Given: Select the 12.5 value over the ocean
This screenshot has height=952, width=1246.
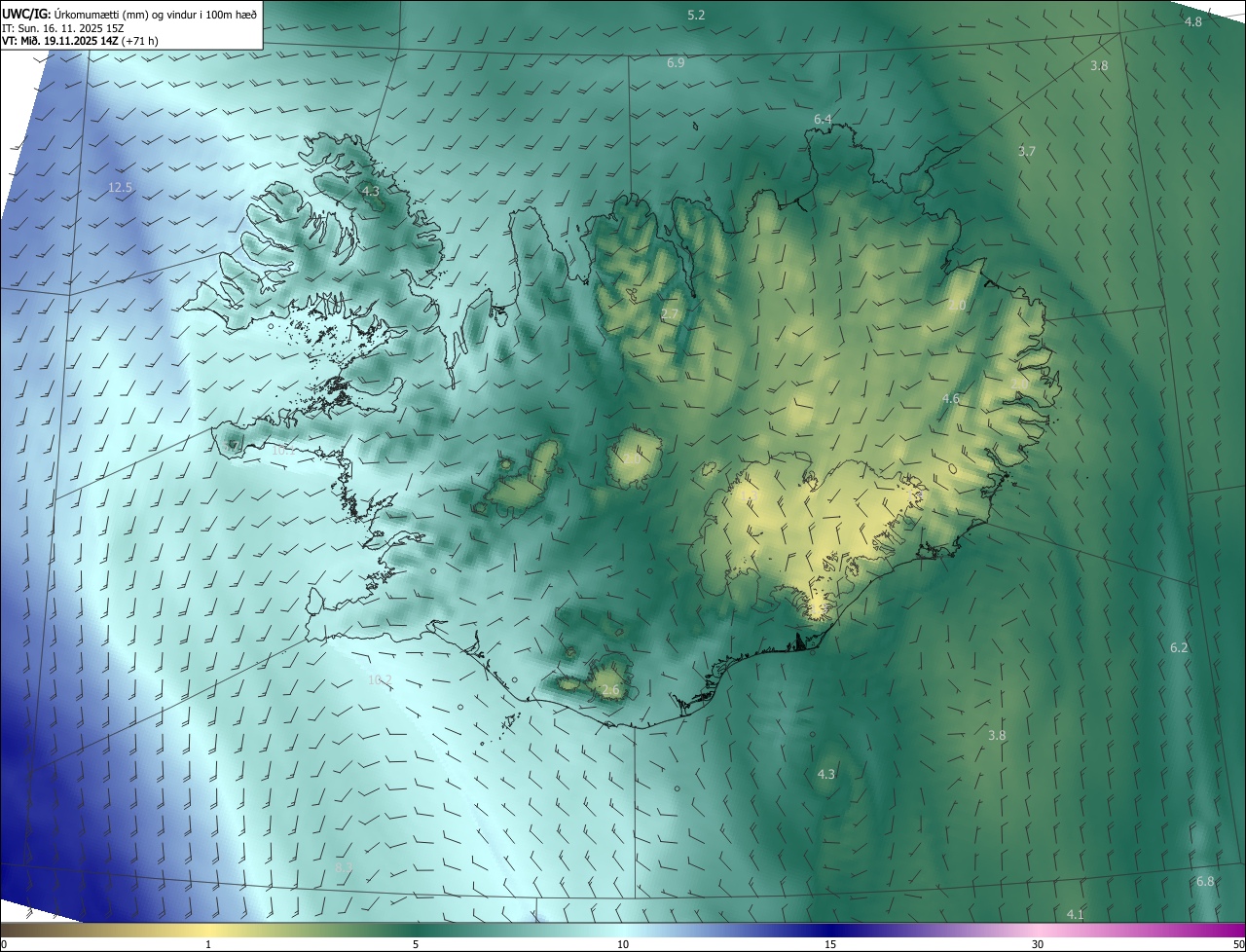Looking at the screenshot, I should [120, 187].
